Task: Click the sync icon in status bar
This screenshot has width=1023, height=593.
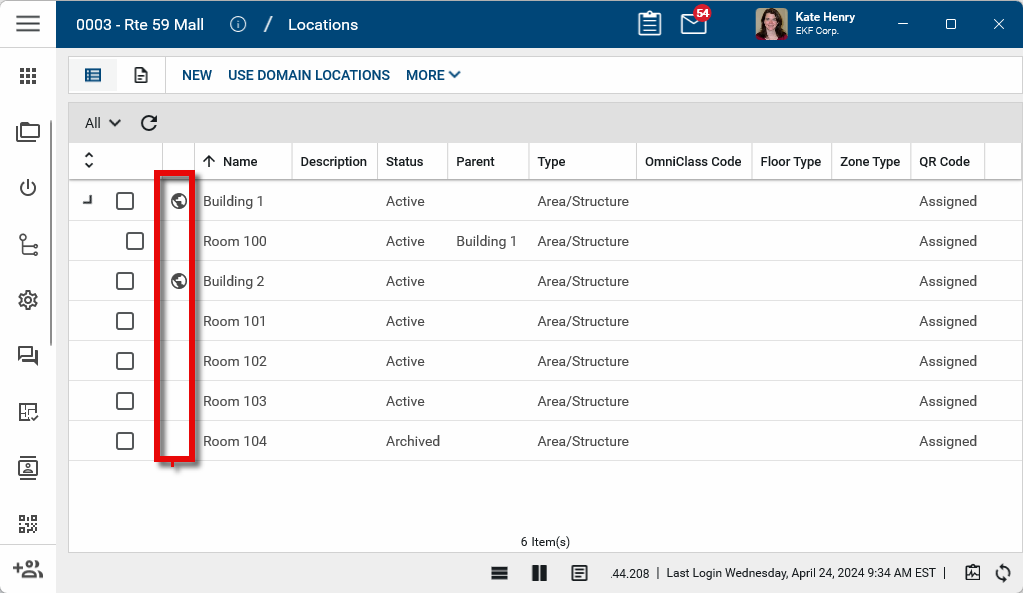Action: 1003,573
